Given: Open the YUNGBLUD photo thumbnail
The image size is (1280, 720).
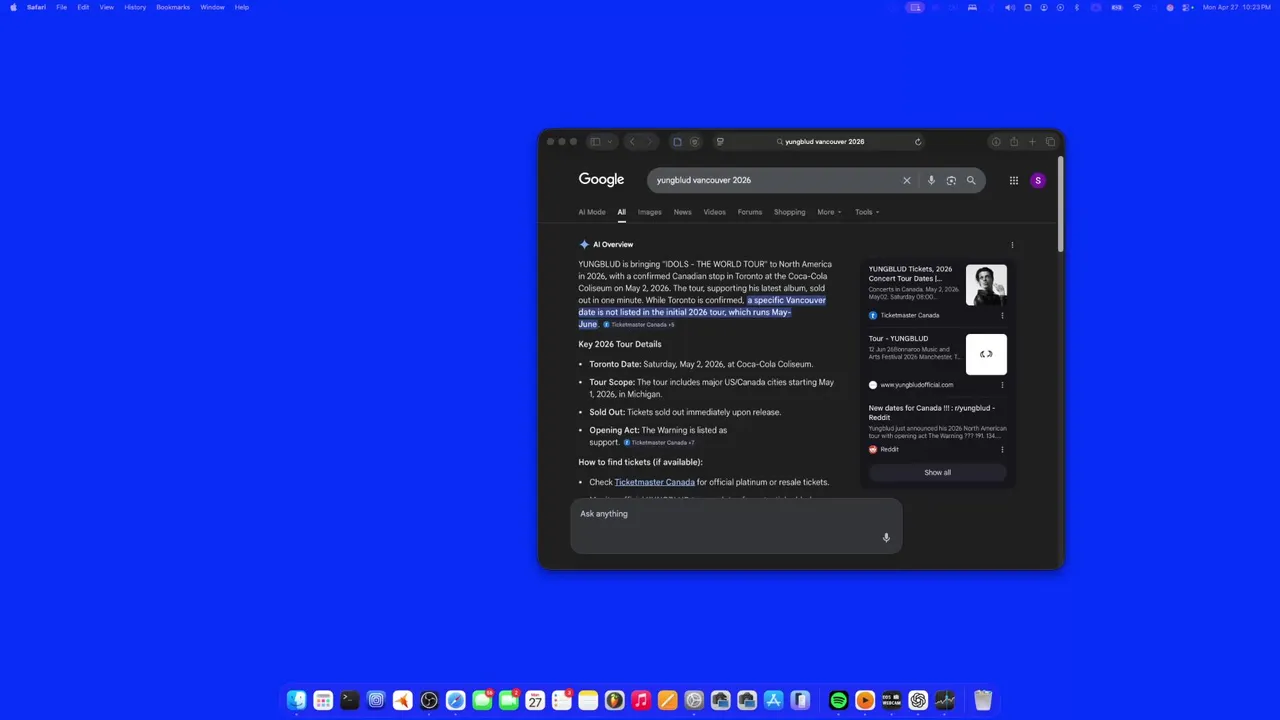Looking at the screenshot, I should coord(986,285).
